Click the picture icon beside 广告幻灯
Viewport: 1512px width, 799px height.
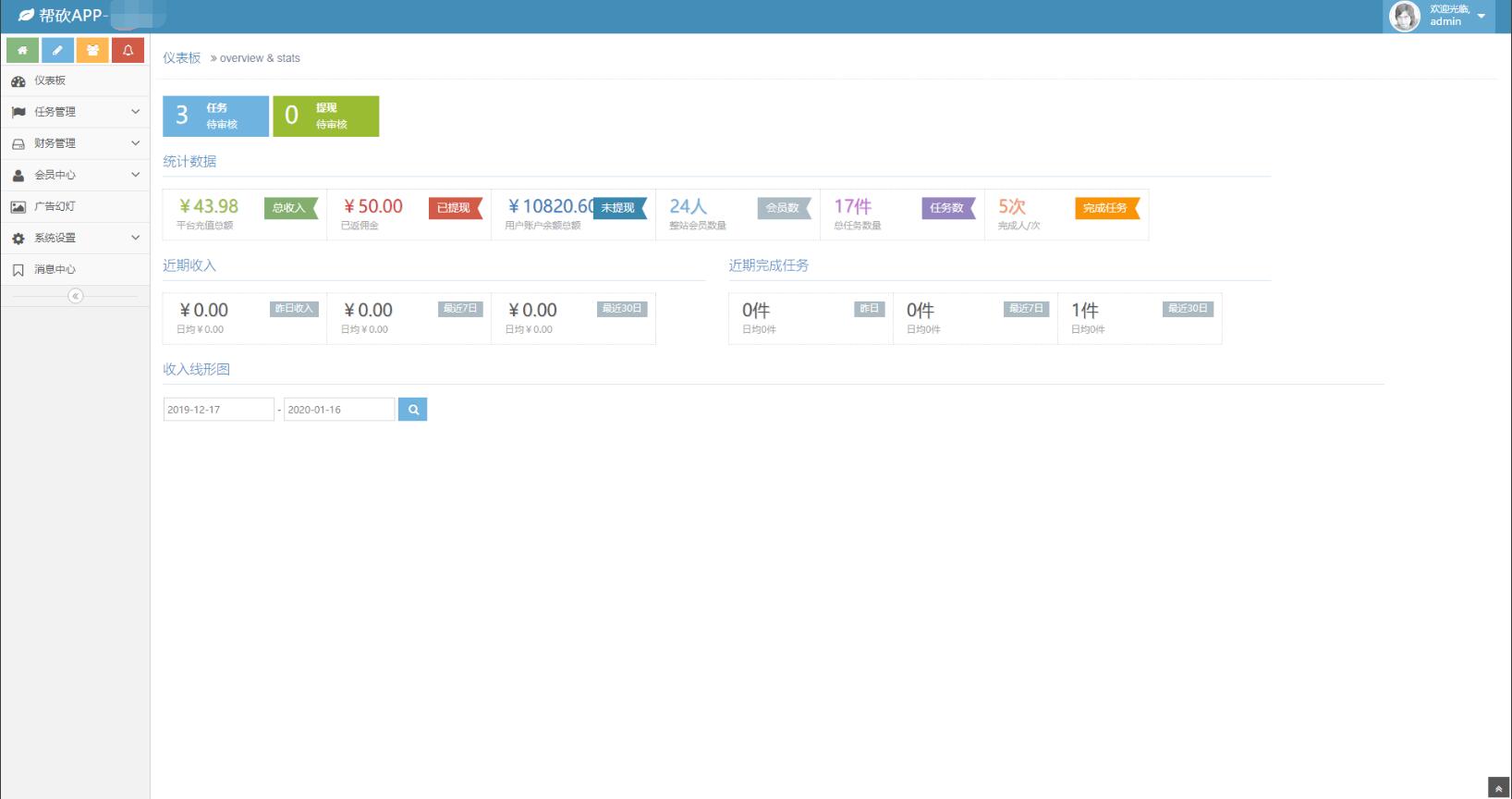[18, 207]
